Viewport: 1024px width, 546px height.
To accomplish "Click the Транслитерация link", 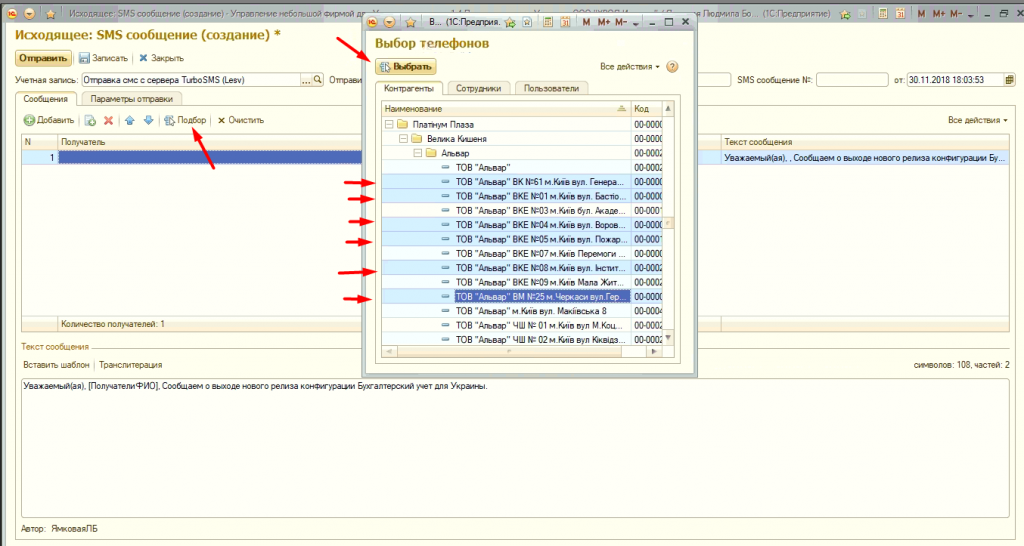I will [131, 364].
